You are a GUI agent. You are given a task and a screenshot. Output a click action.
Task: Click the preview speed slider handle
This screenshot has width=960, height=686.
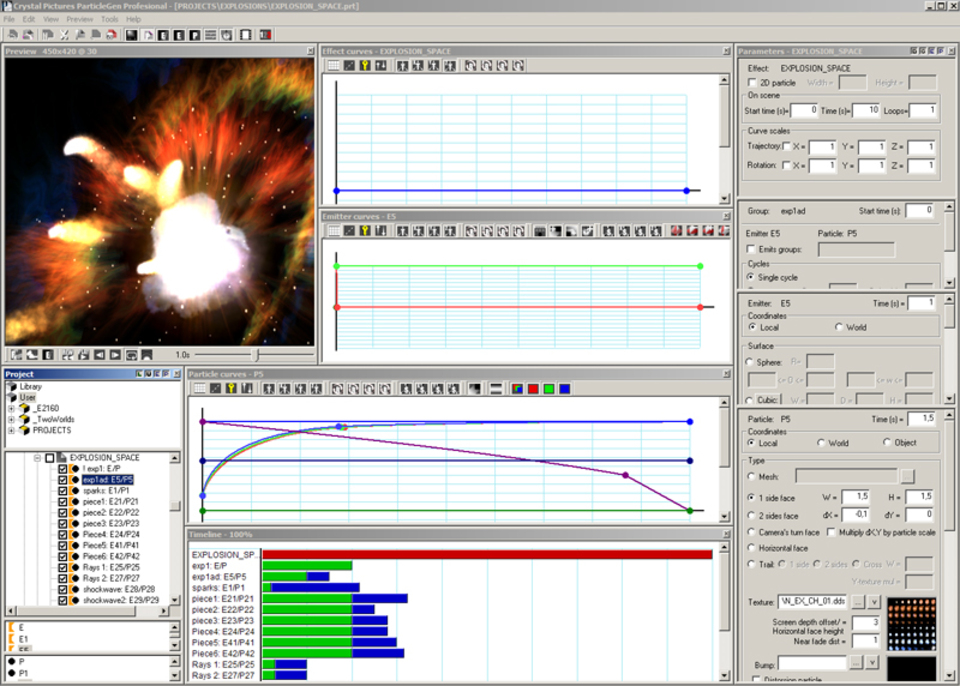coord(256,354)
